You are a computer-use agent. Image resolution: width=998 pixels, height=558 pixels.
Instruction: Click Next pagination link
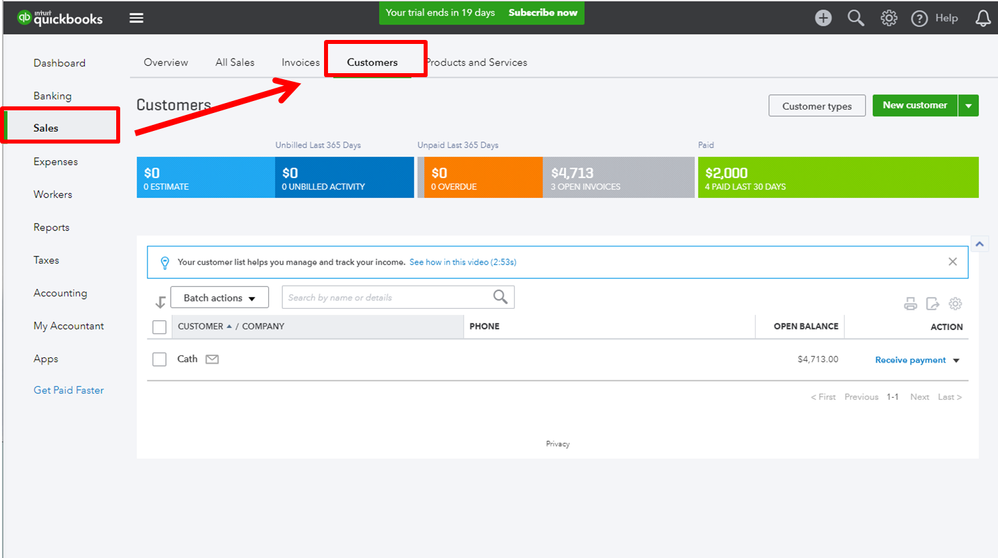point(919,397)
